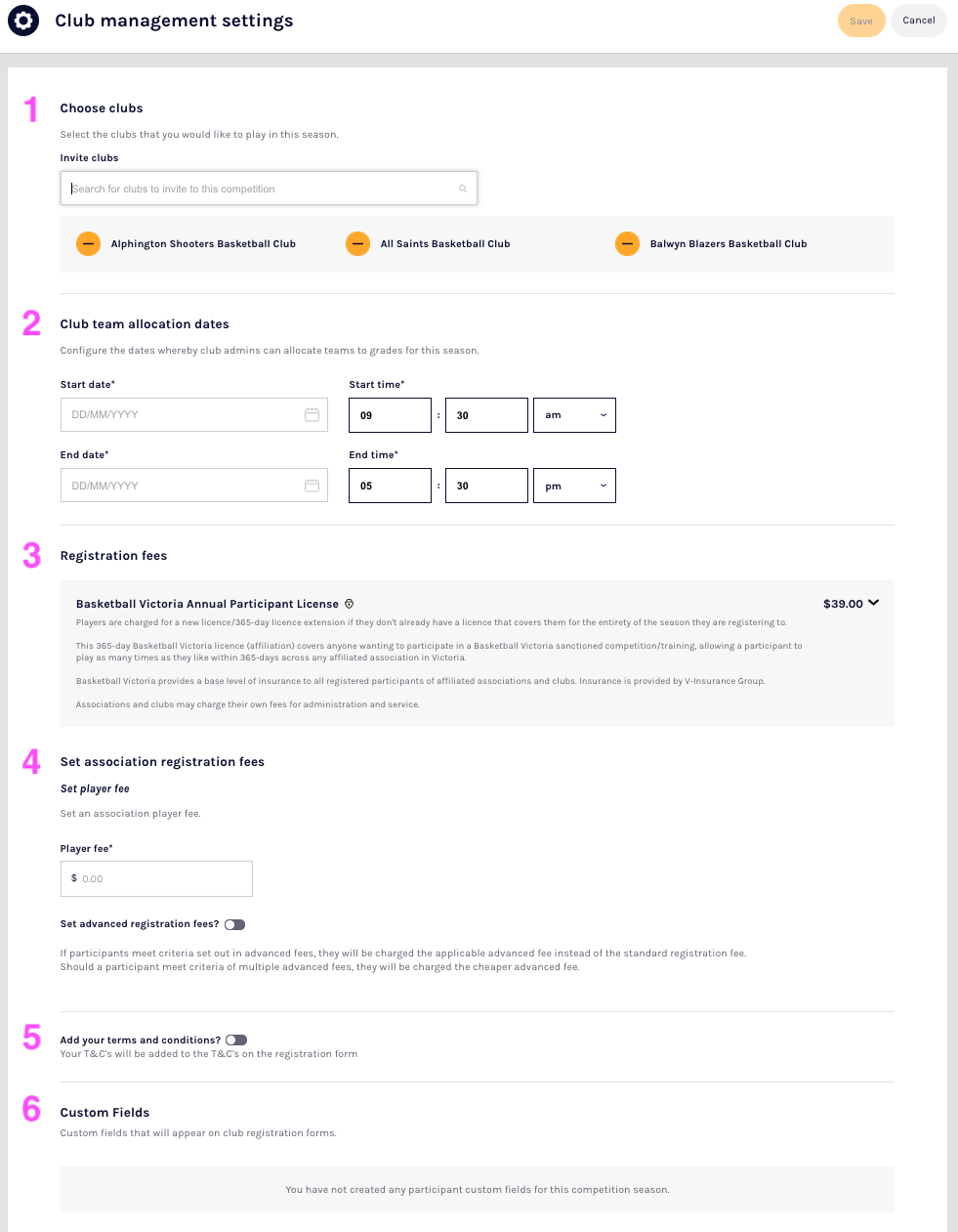This screenshot has width=958, height=1232.
Task: Open the End date calendar picker icon
Action: click(x=312, y=486)
